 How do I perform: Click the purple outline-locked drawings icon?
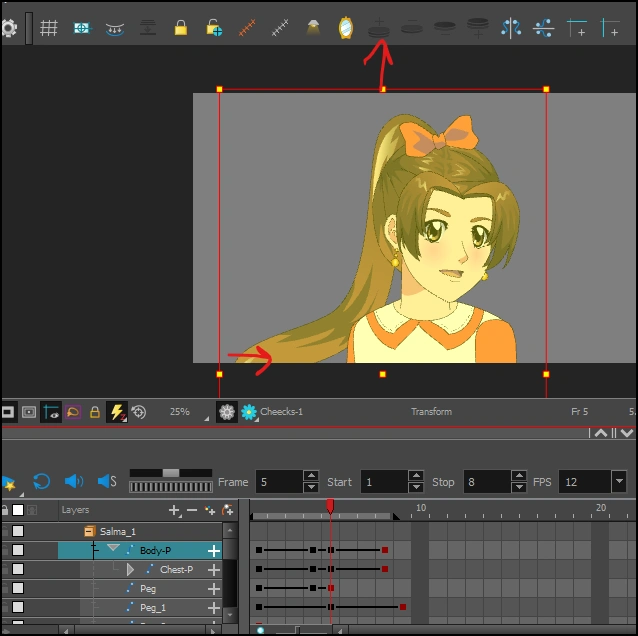click(73, 412)
